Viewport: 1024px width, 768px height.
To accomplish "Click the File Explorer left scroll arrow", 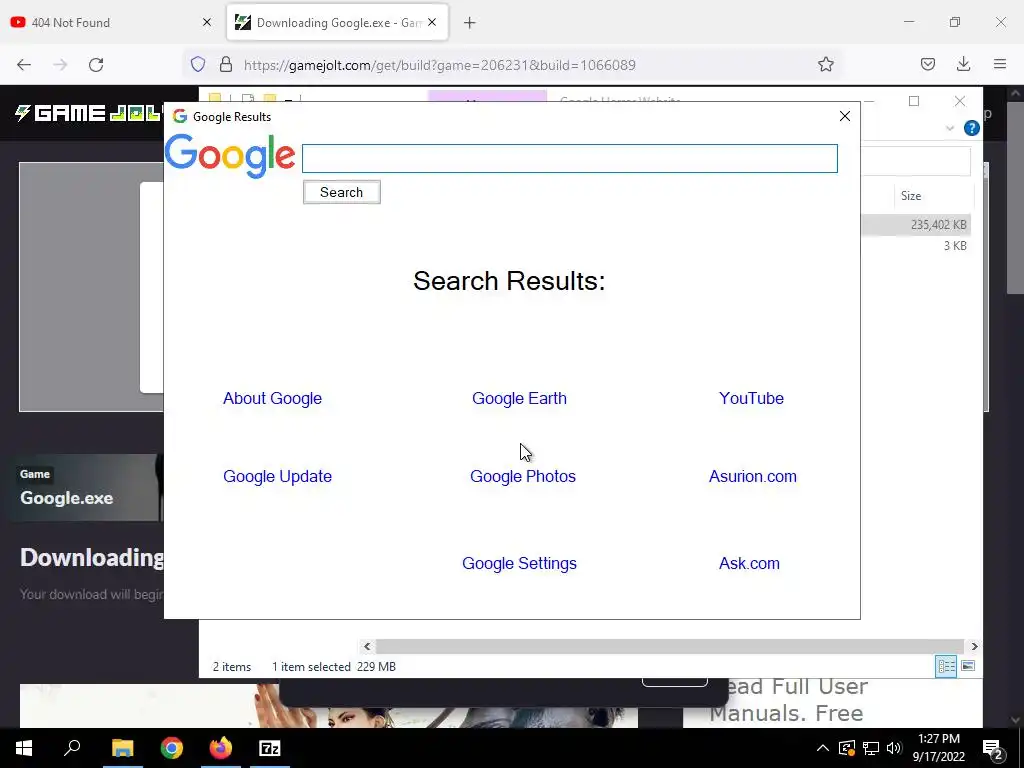I will point(367,647).
